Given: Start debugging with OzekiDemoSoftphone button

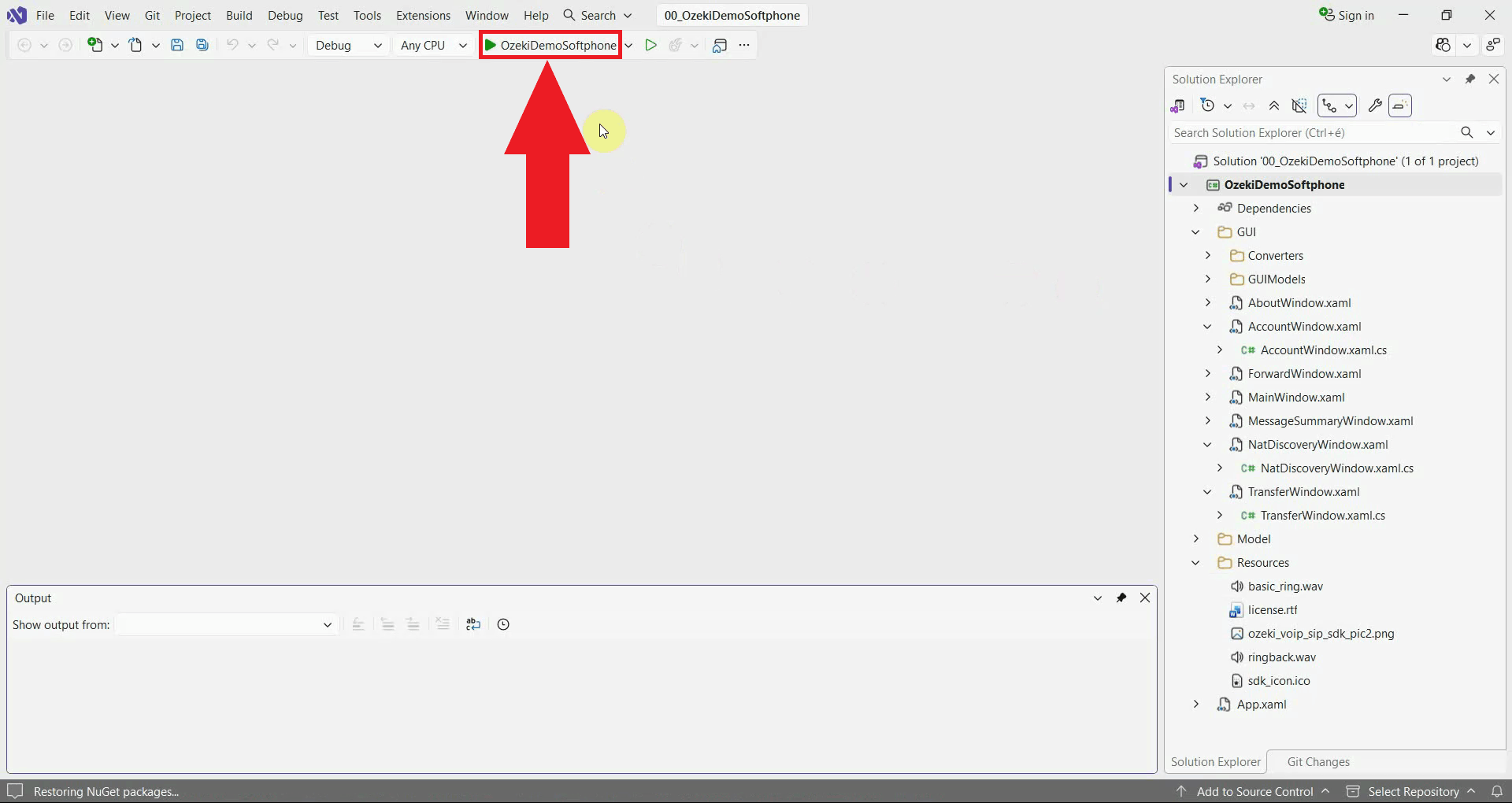Looking at the screenshot, I should click(550, 45).
